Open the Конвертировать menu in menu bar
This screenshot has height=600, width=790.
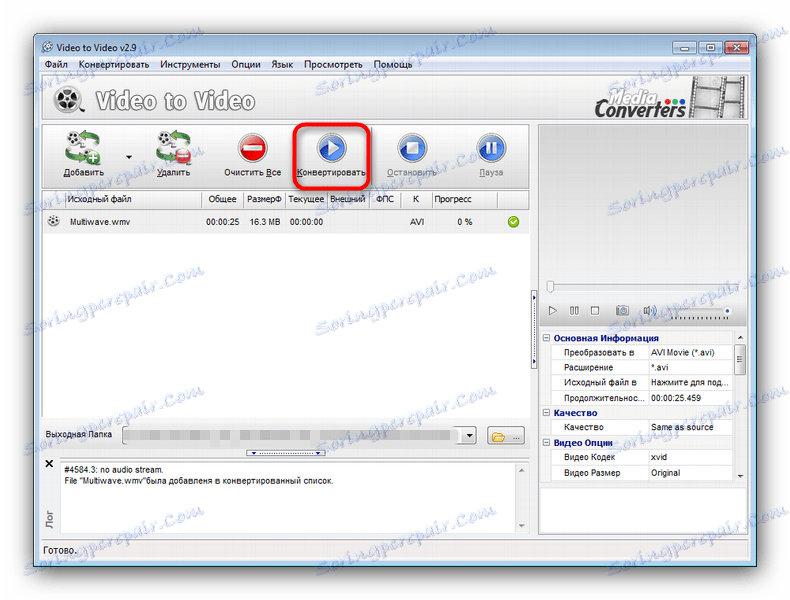tap(114, 64)
